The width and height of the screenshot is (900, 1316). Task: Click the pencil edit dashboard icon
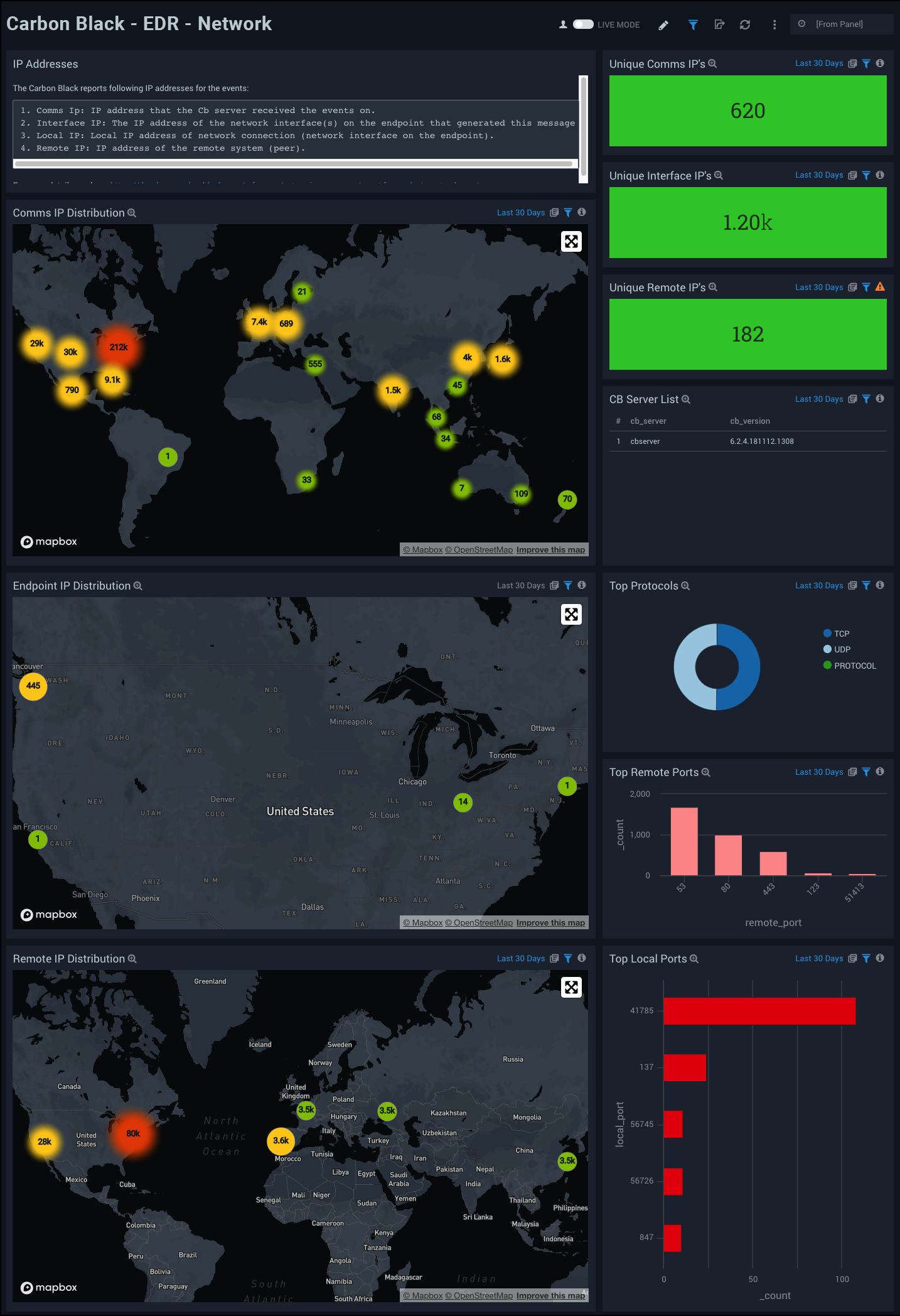663,25
